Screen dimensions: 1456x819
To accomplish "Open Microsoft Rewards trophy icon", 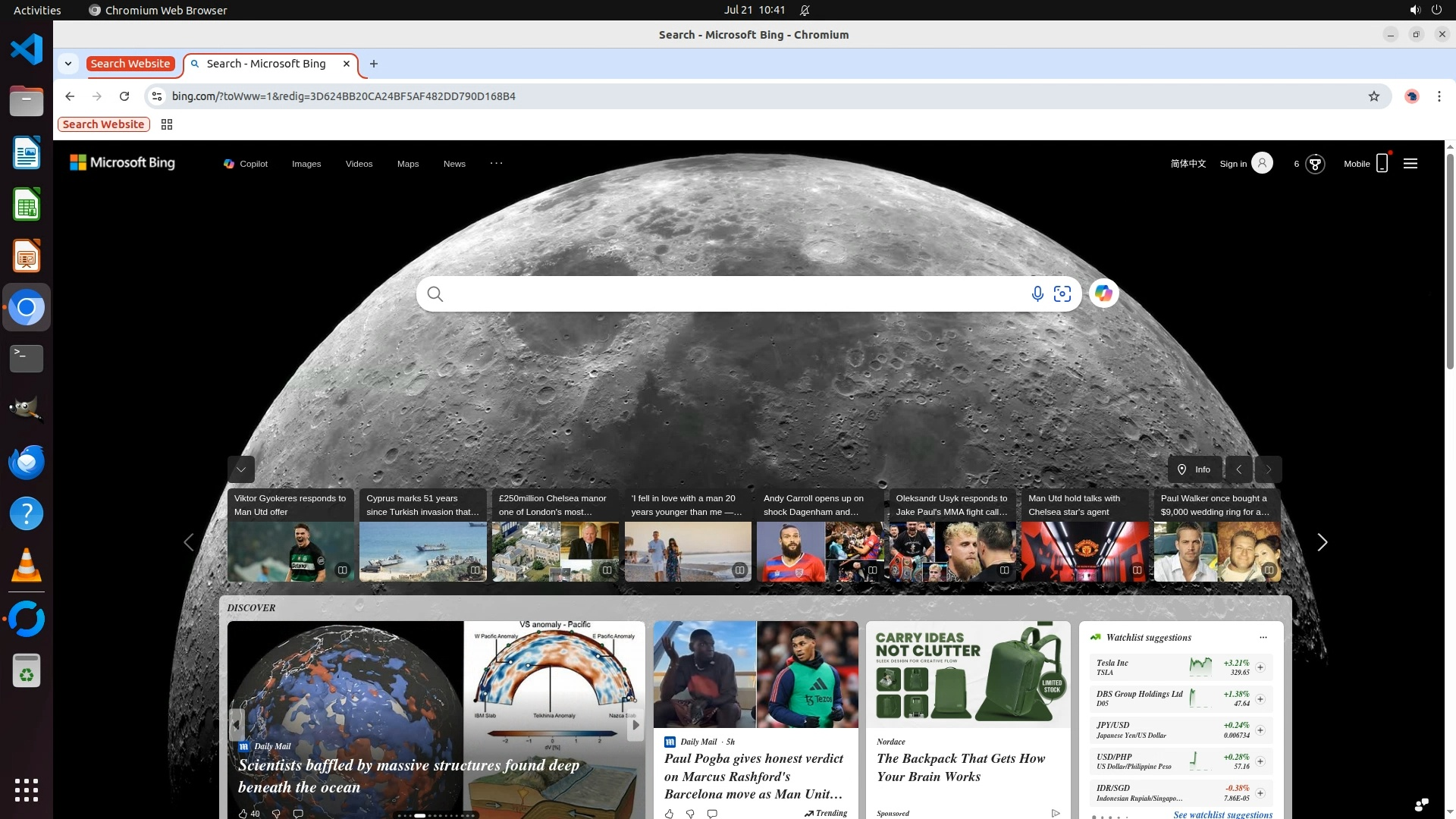I will tap(1315, 164).
